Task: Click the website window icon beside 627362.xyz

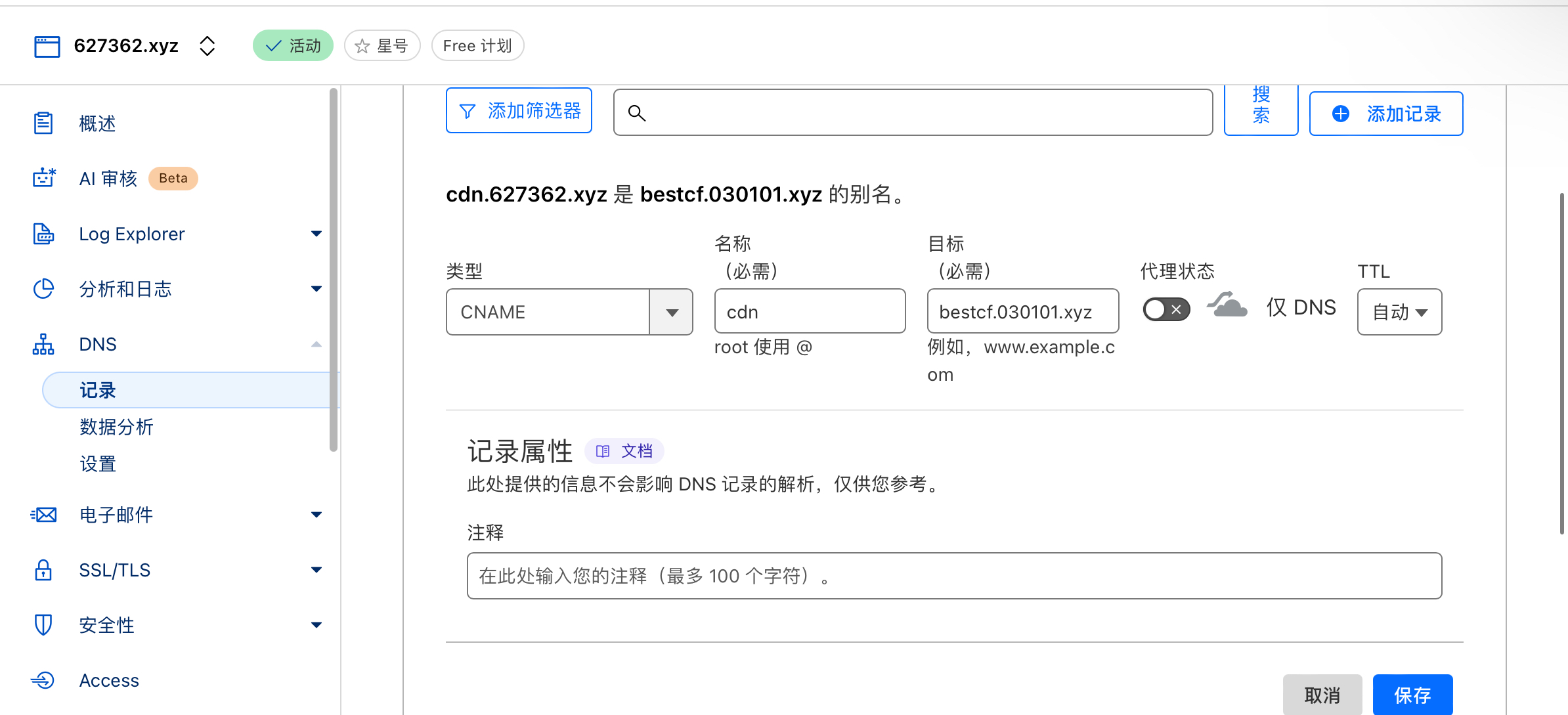Action: click(x=47, y=47)
